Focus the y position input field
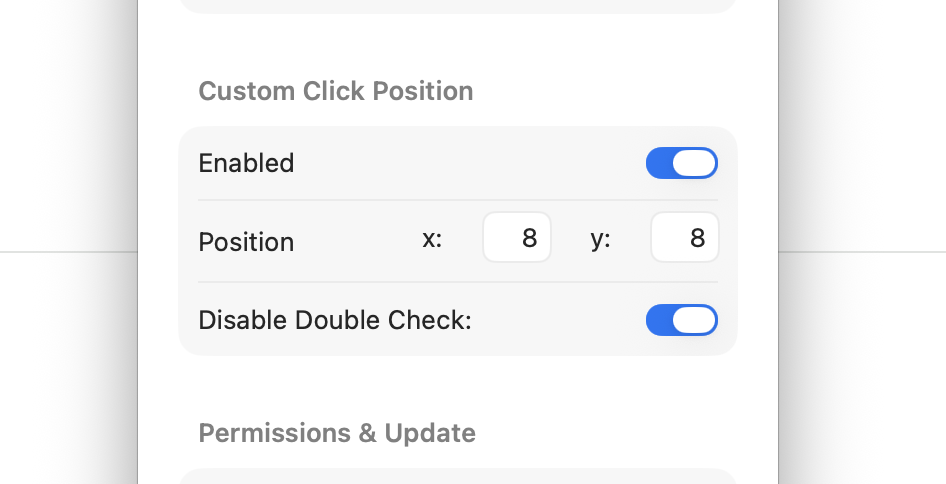 (685, 239)
